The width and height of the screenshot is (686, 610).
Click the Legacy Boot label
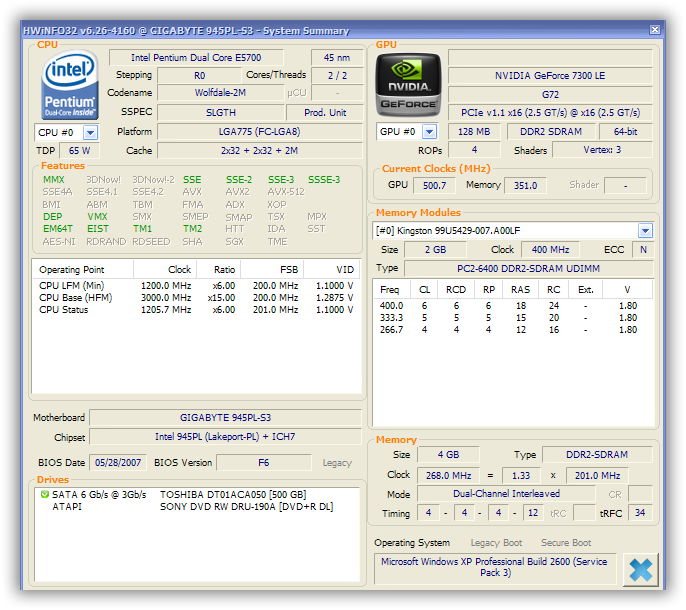point(496,543)
